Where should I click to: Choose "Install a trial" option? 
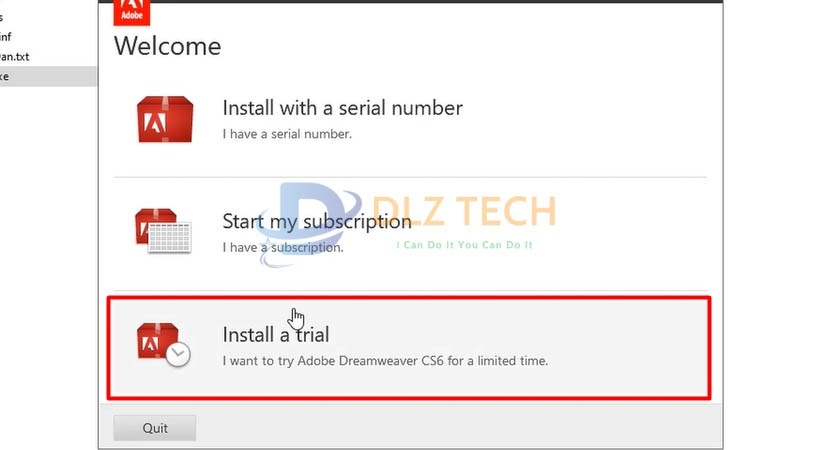pos(275,334)
